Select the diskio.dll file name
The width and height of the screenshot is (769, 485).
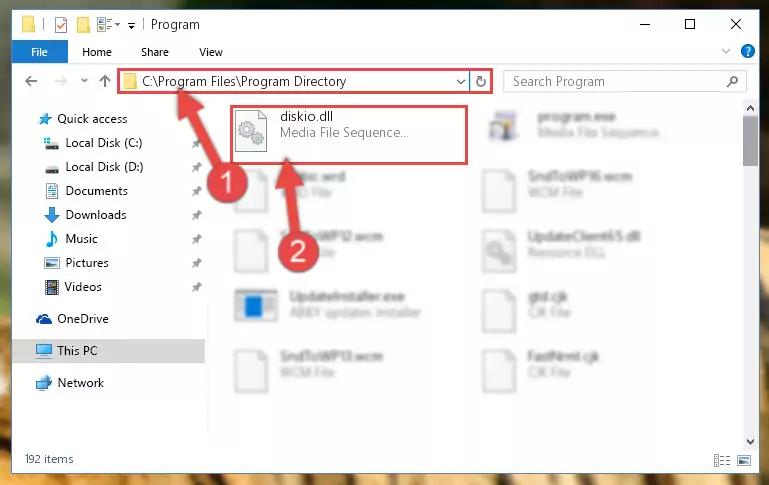point(307,116)
